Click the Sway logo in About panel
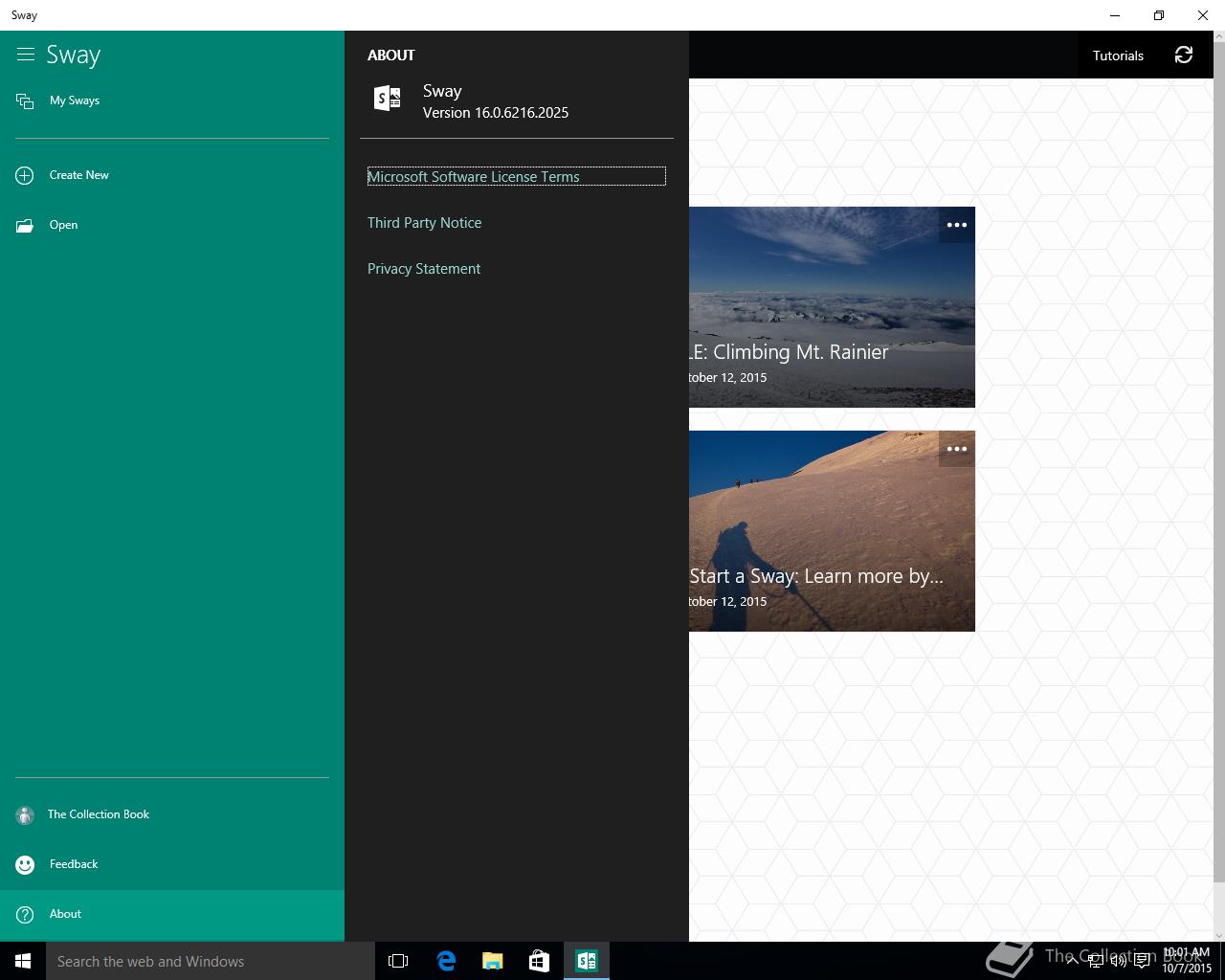 [387, 98]
